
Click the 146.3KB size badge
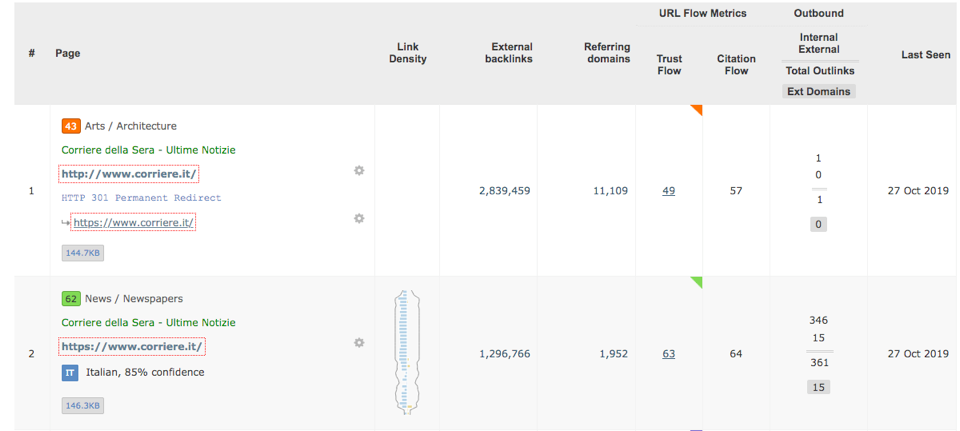point(83,406)
